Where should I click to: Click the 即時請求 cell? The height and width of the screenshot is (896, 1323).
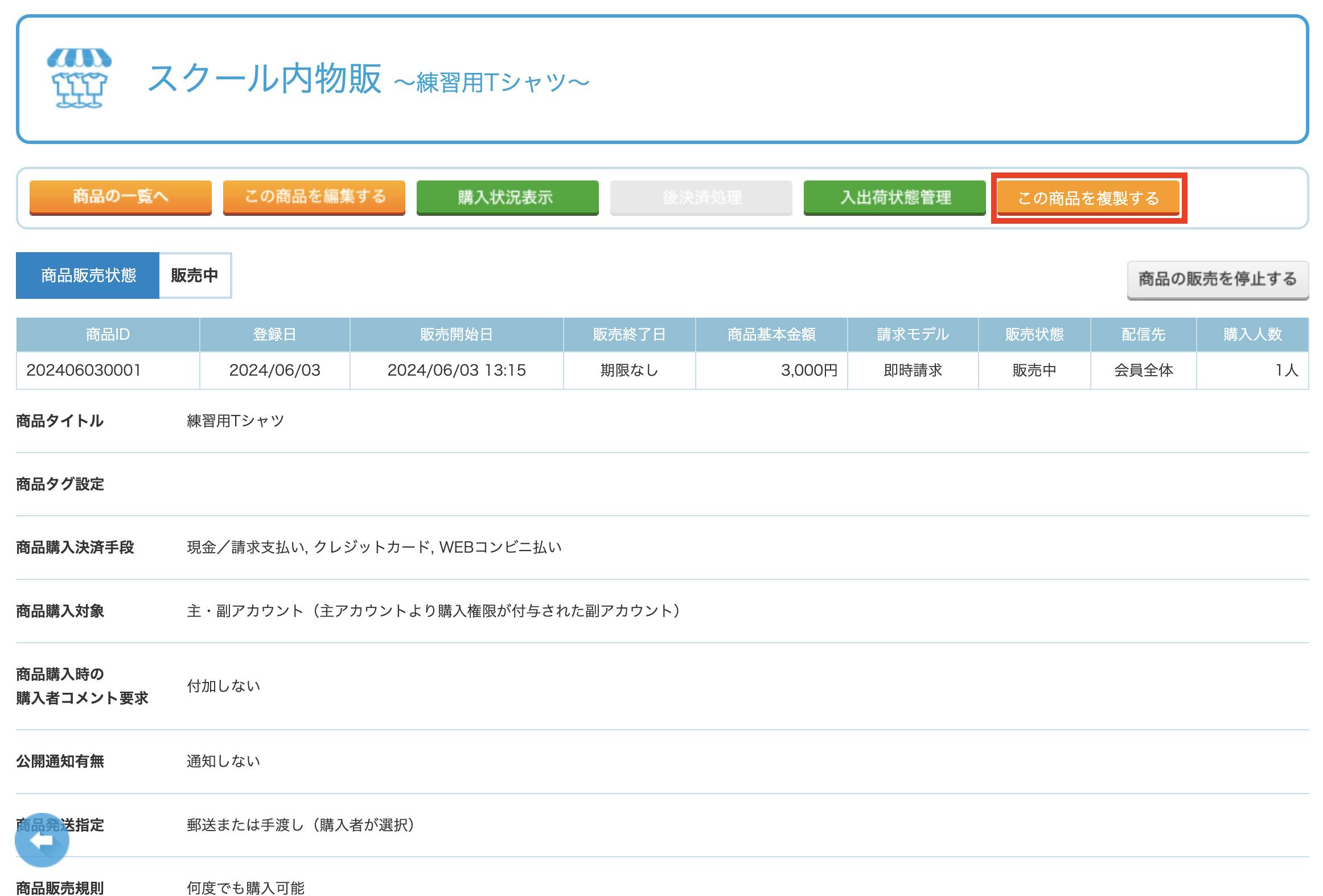(x=913, y=371)
